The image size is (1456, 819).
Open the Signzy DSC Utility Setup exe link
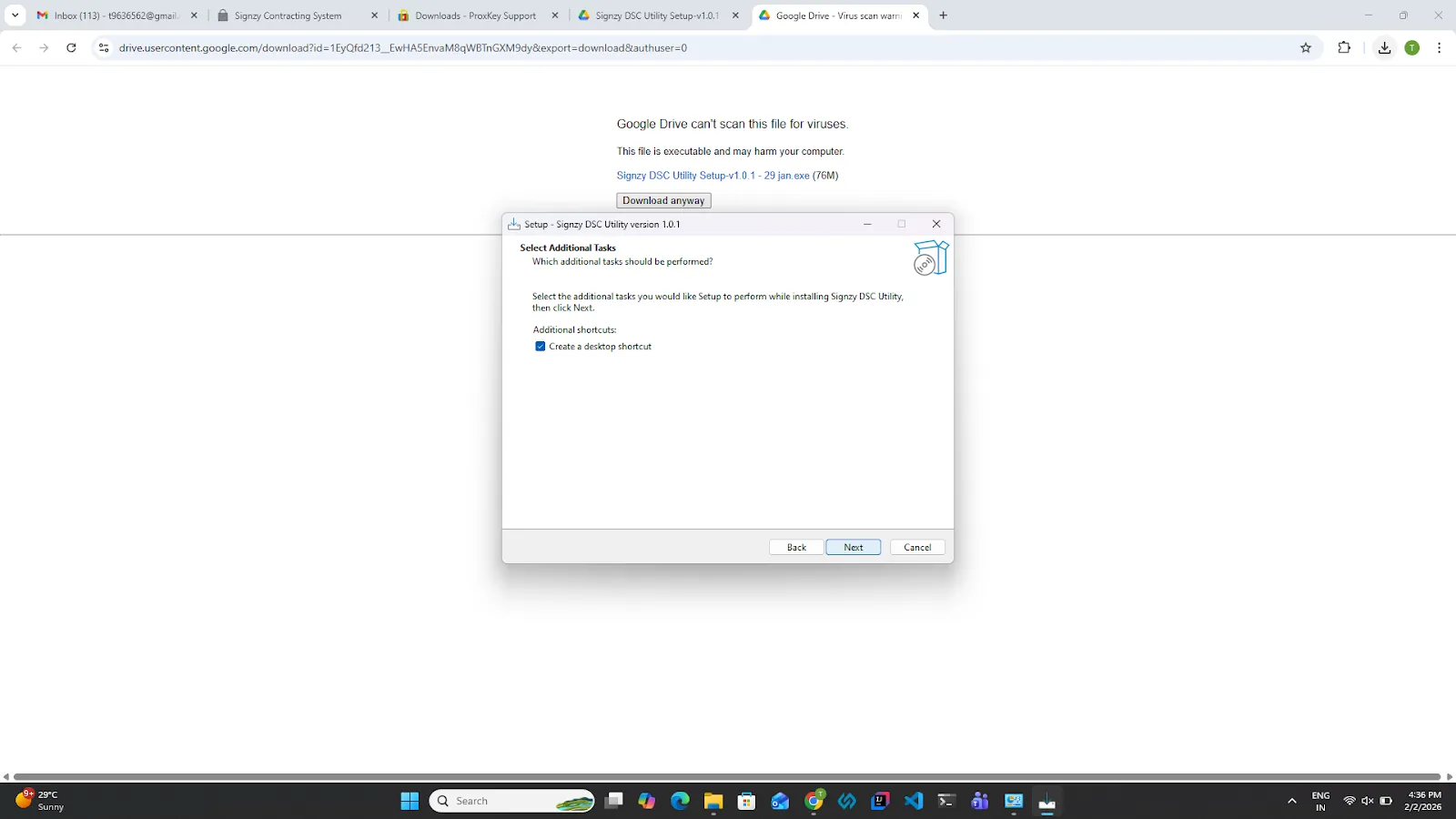pos(713,176)
